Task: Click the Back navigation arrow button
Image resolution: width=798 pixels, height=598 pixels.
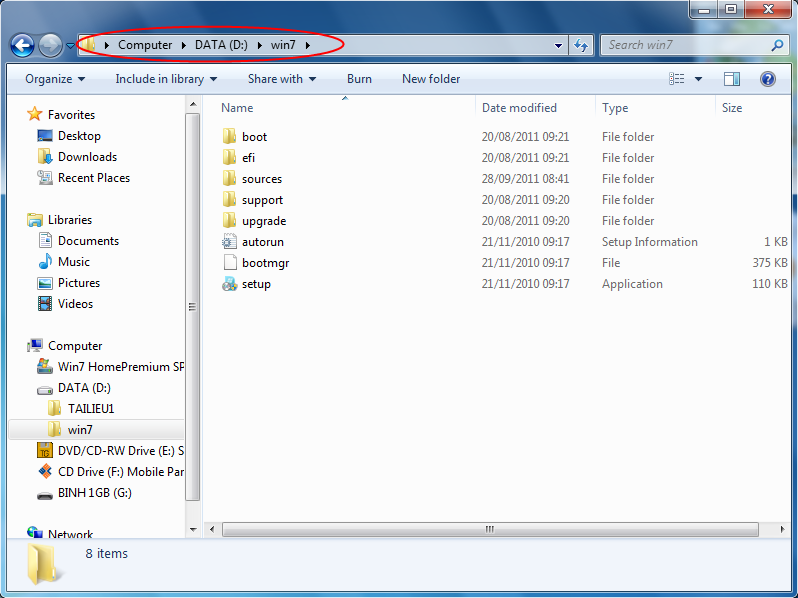Action: [x=22, y=45]
